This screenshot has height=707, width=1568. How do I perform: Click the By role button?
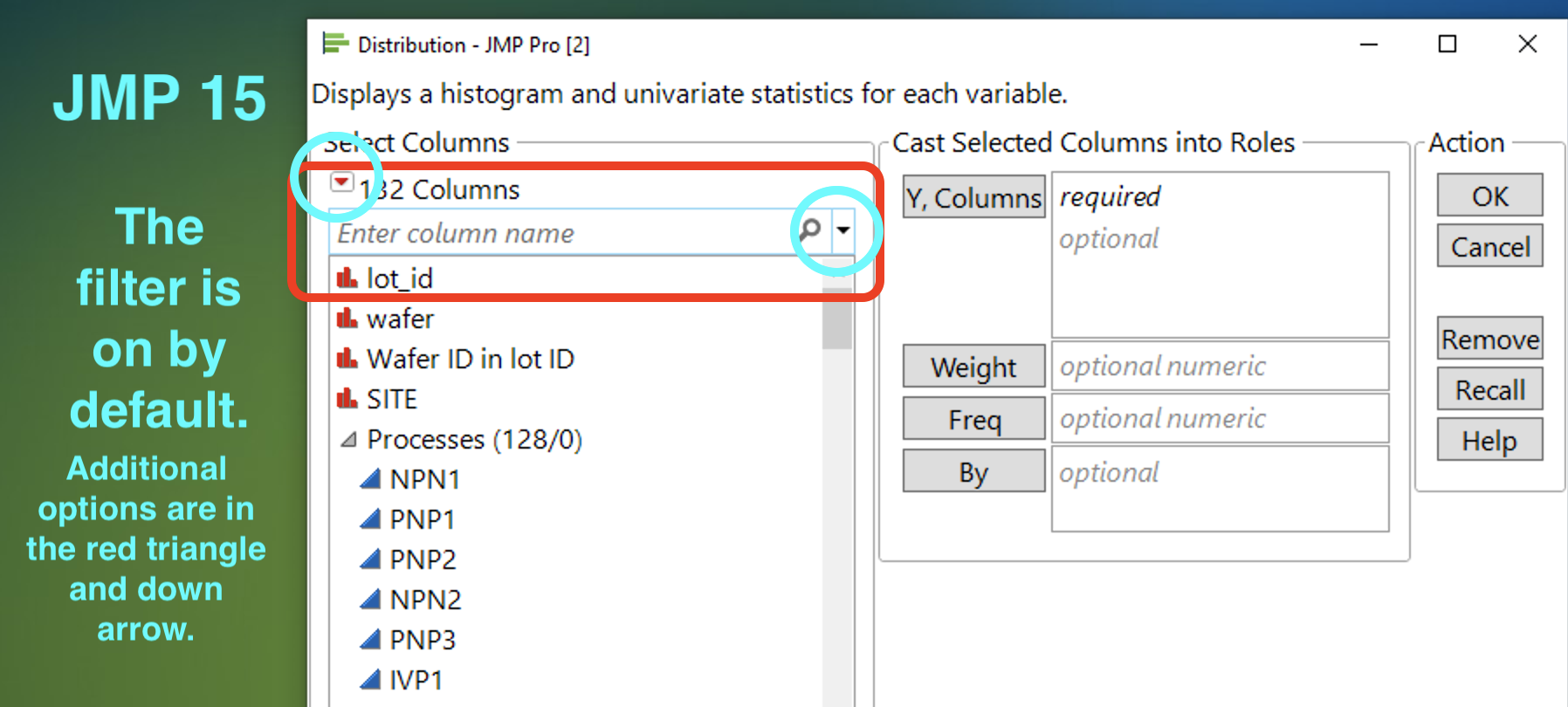pos(973,471)
